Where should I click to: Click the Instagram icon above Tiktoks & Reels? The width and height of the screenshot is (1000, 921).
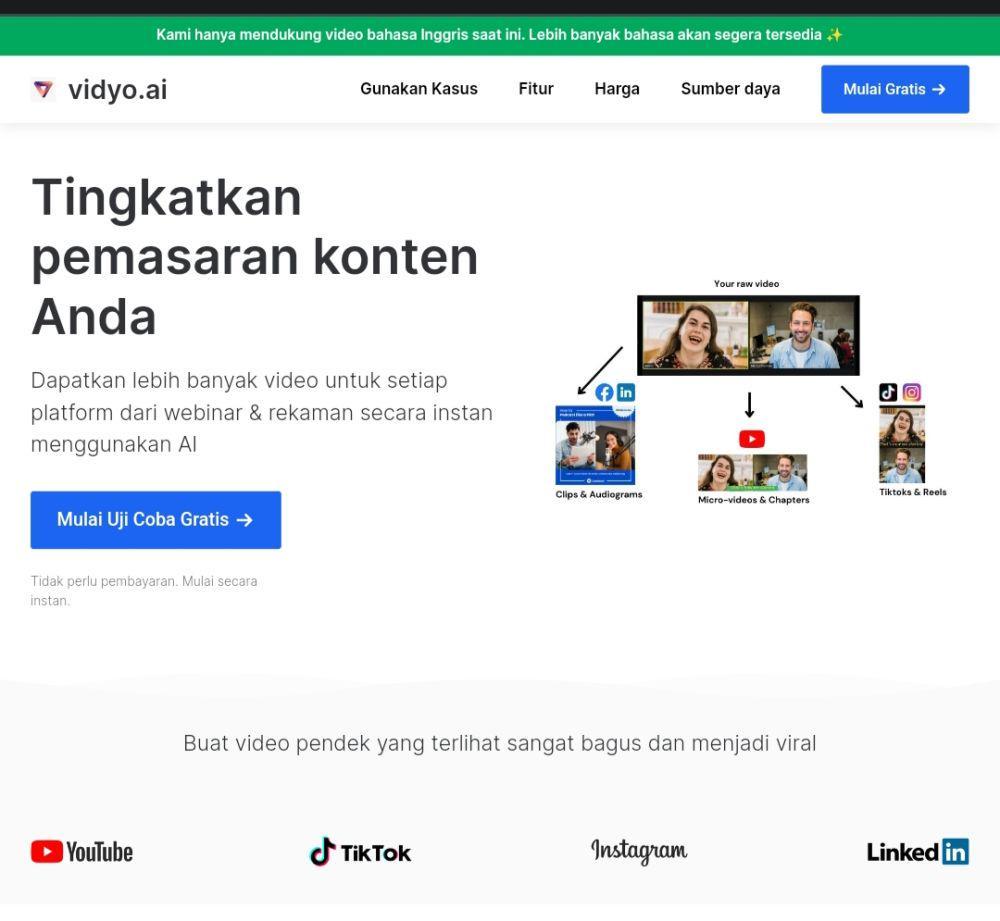tap(911, 392)
